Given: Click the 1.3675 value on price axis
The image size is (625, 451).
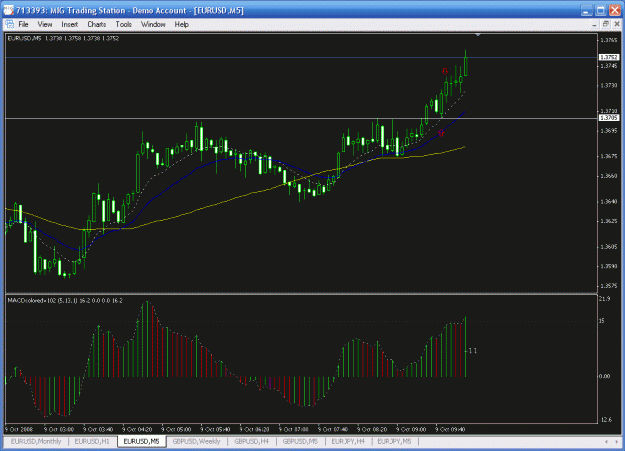Looking at the screenshot, I should 609,156.
